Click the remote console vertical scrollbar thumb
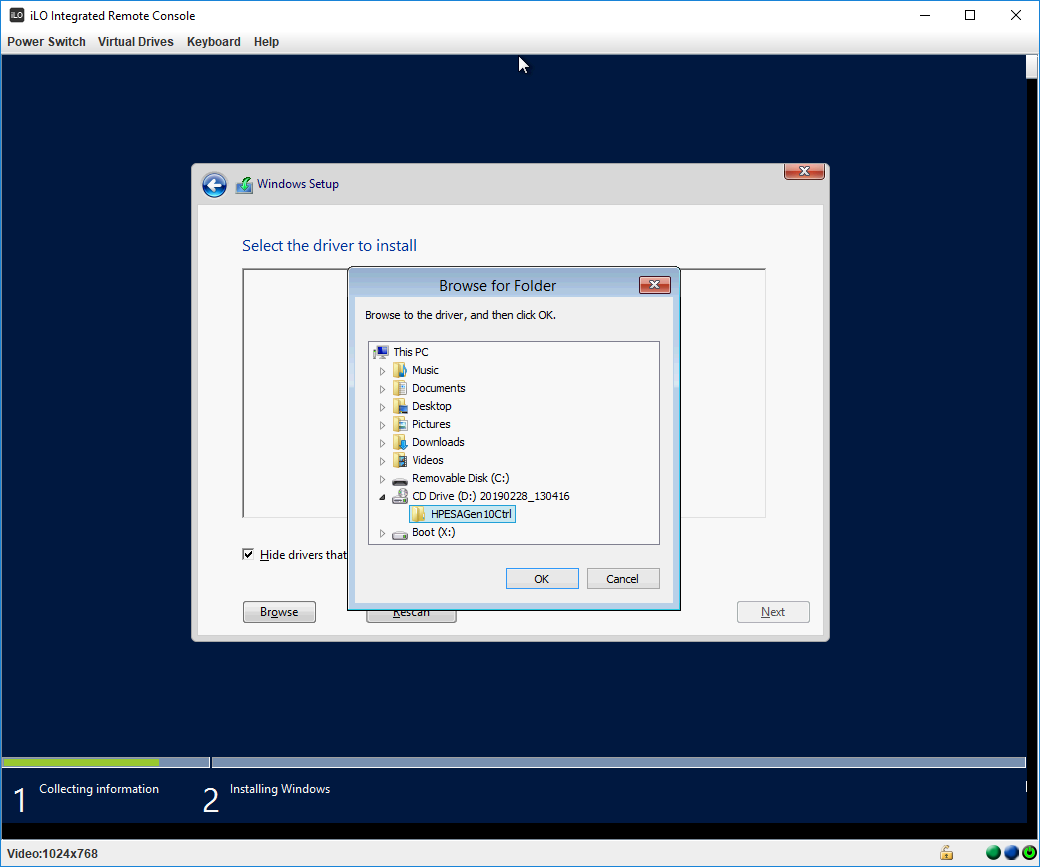 pyautogui.click(x=1031, y=67)
